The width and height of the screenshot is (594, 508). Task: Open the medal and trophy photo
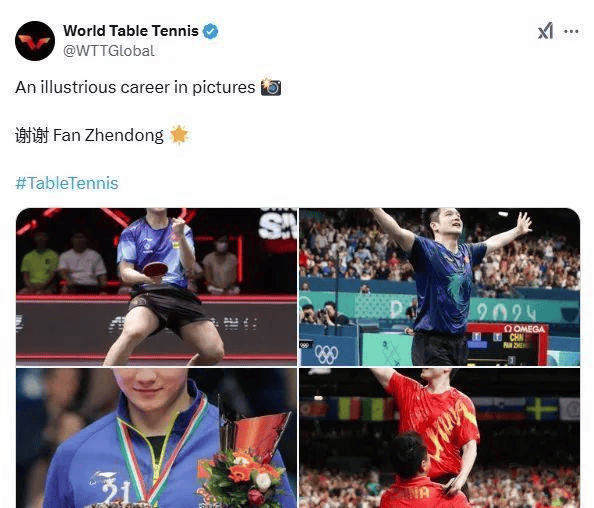(x=156, y=438)
